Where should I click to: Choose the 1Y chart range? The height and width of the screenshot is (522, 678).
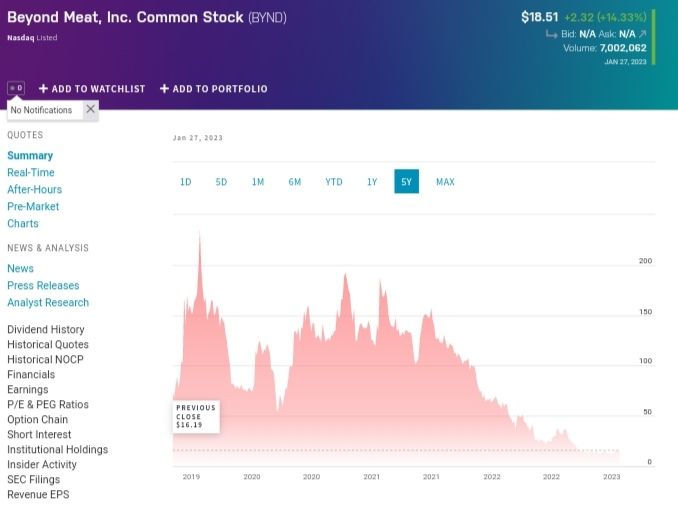point(372,182)
